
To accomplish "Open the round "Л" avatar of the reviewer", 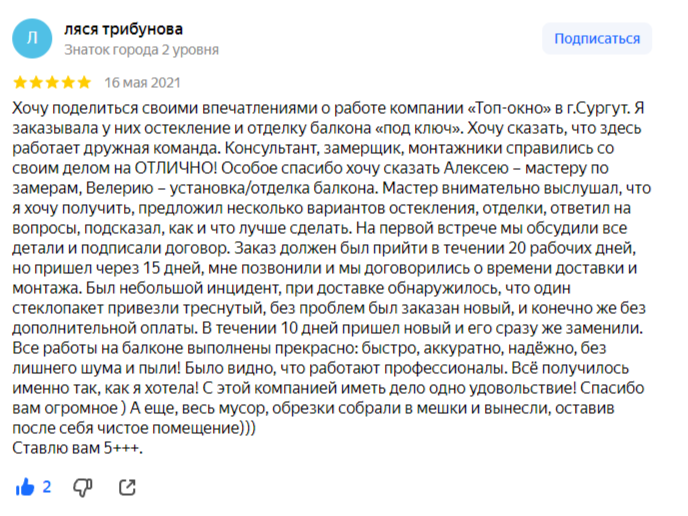I will pos(32,39).
